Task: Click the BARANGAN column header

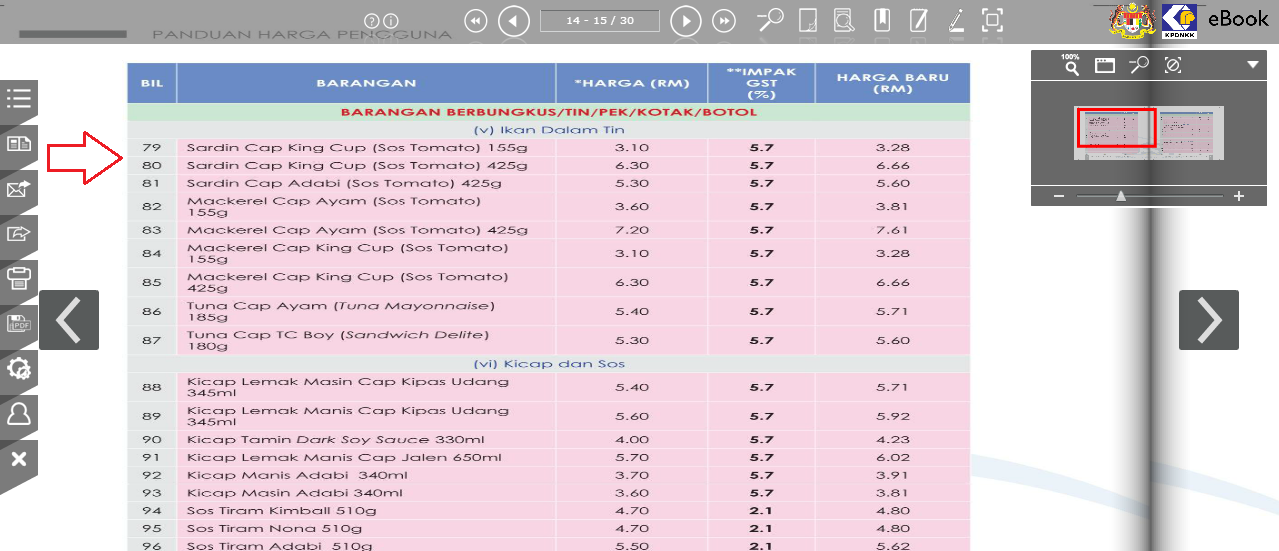Action: 366,83
